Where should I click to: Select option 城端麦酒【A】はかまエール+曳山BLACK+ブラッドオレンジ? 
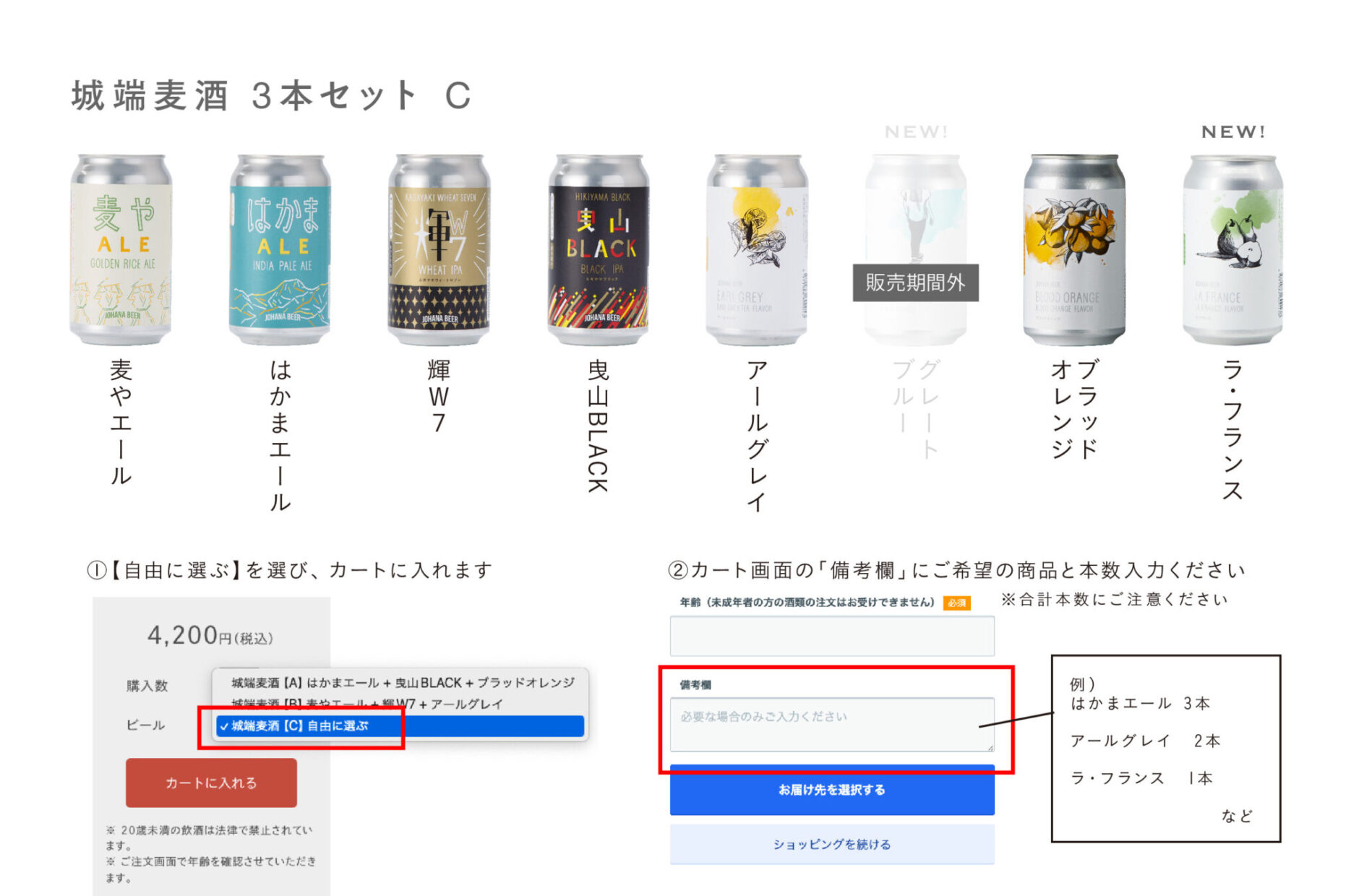tap(402, 682)
